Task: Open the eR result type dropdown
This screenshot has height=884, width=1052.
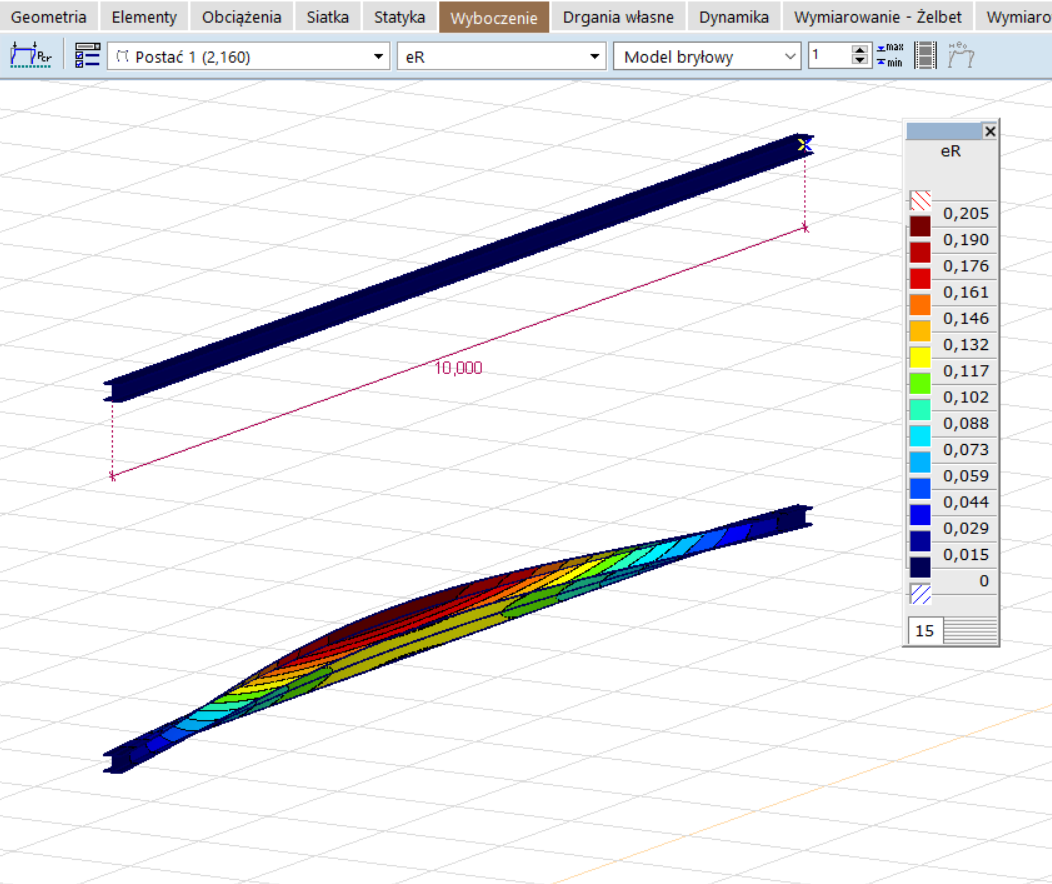Action: (x=502, y=57)
